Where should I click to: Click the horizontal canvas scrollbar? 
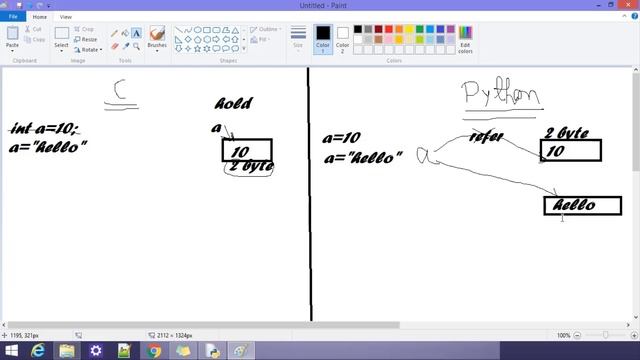click(203, 325)
